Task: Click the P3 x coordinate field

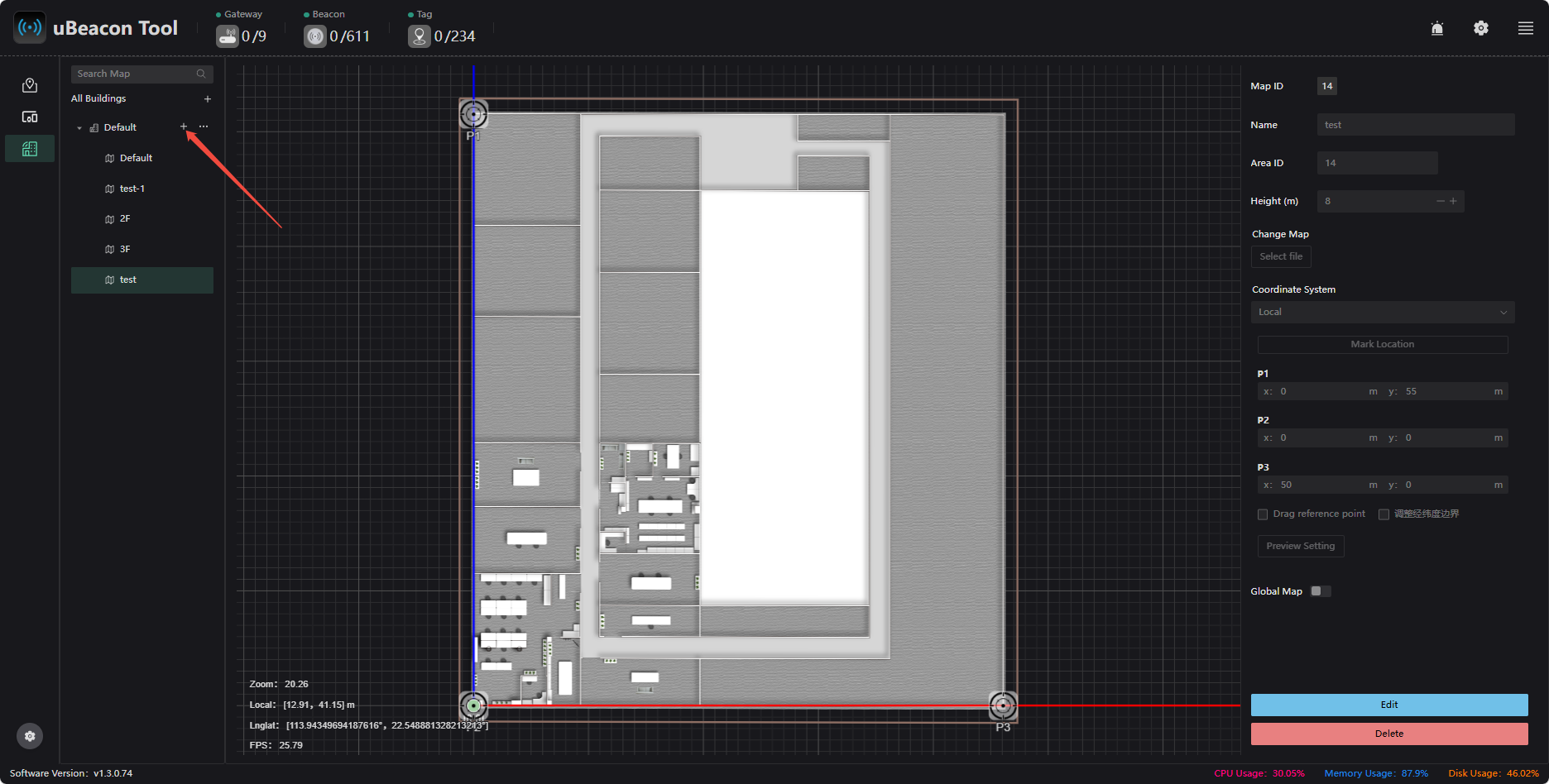Action: (x=1321, y=485)
